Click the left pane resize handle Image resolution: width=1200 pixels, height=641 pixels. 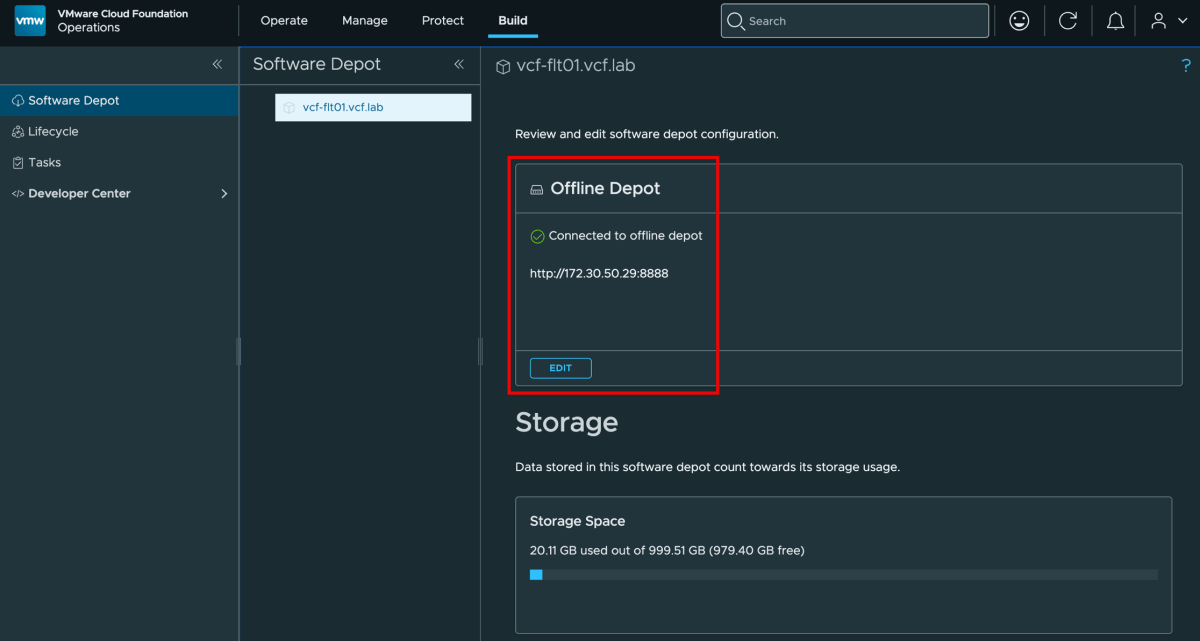pos(238,351)
